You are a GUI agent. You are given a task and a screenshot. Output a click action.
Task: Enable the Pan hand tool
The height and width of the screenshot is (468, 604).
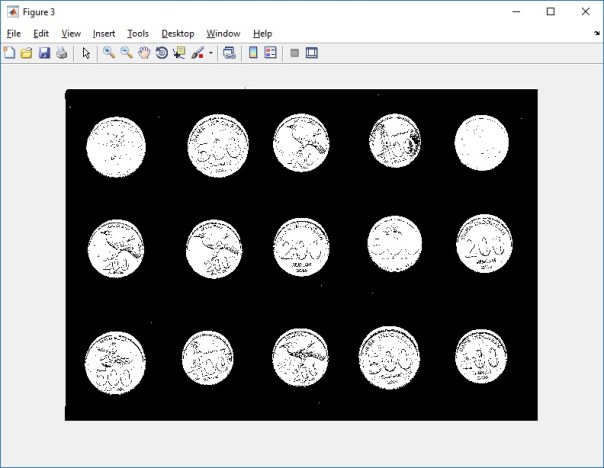coord(144,53)
